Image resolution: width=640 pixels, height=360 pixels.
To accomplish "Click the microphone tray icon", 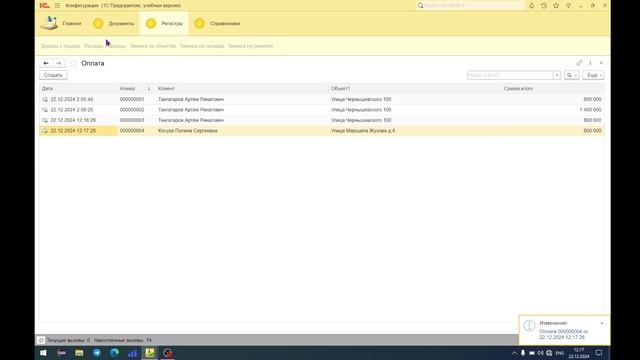I will point(523,353).
